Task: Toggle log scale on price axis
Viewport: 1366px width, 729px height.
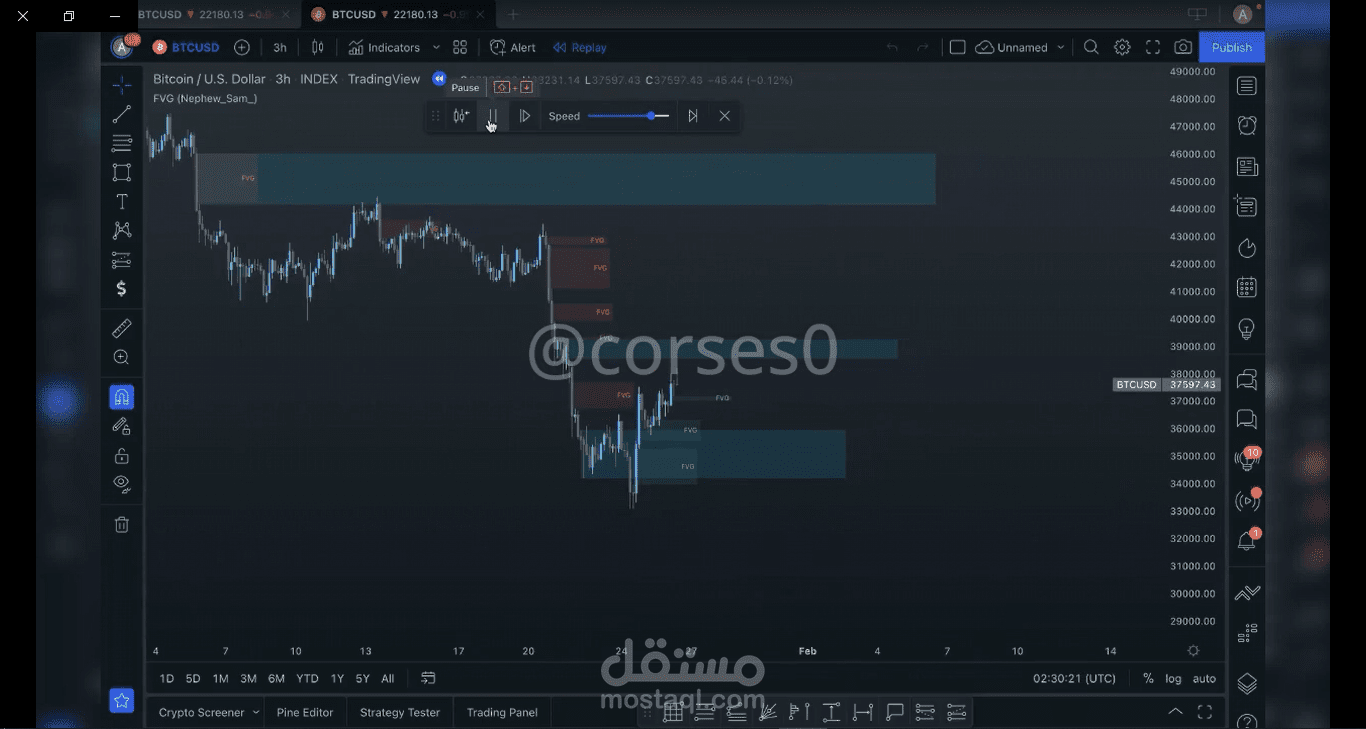Action: (x=1173, y=678)
